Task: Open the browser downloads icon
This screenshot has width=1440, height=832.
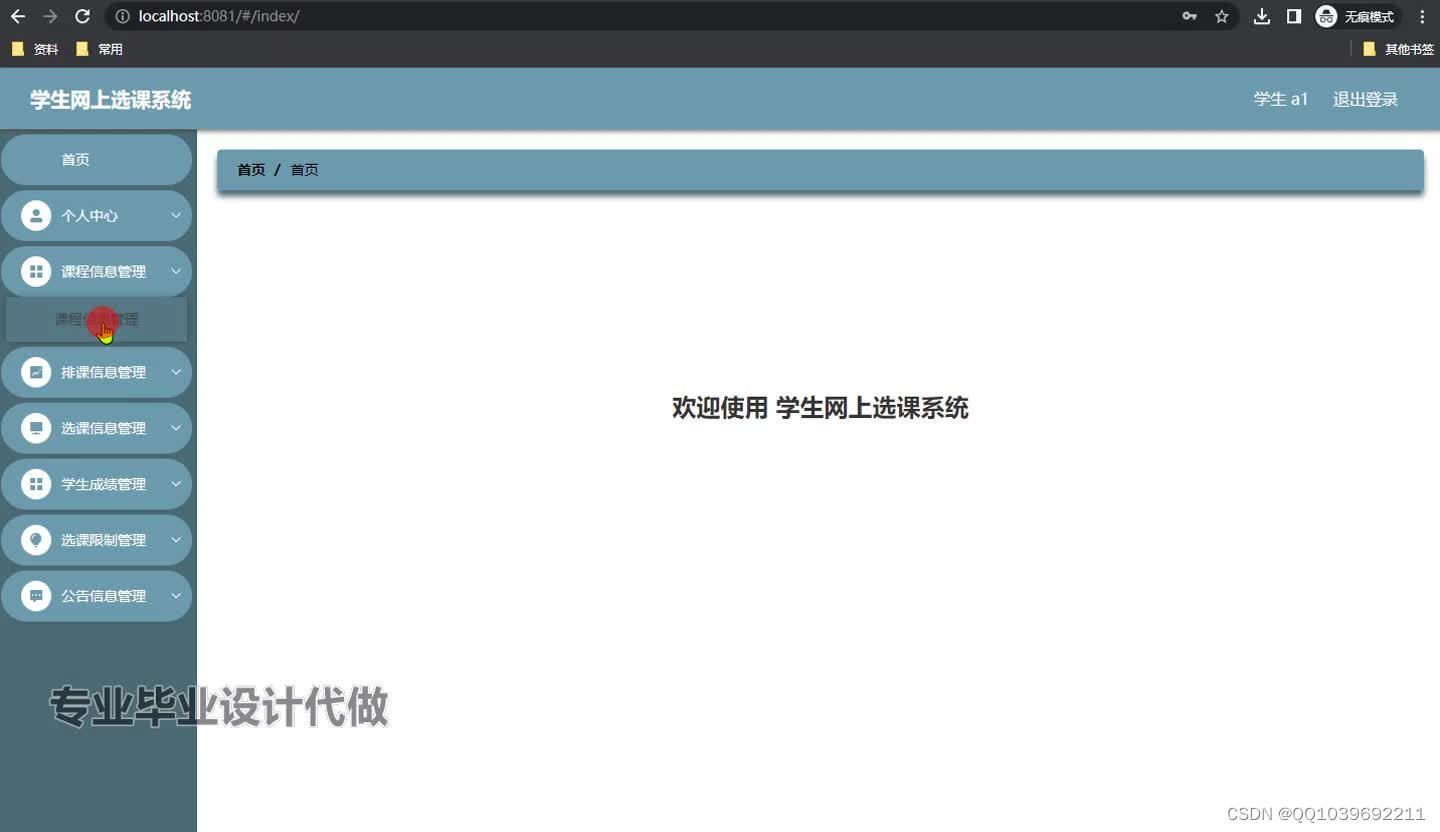Action: 1262,16
